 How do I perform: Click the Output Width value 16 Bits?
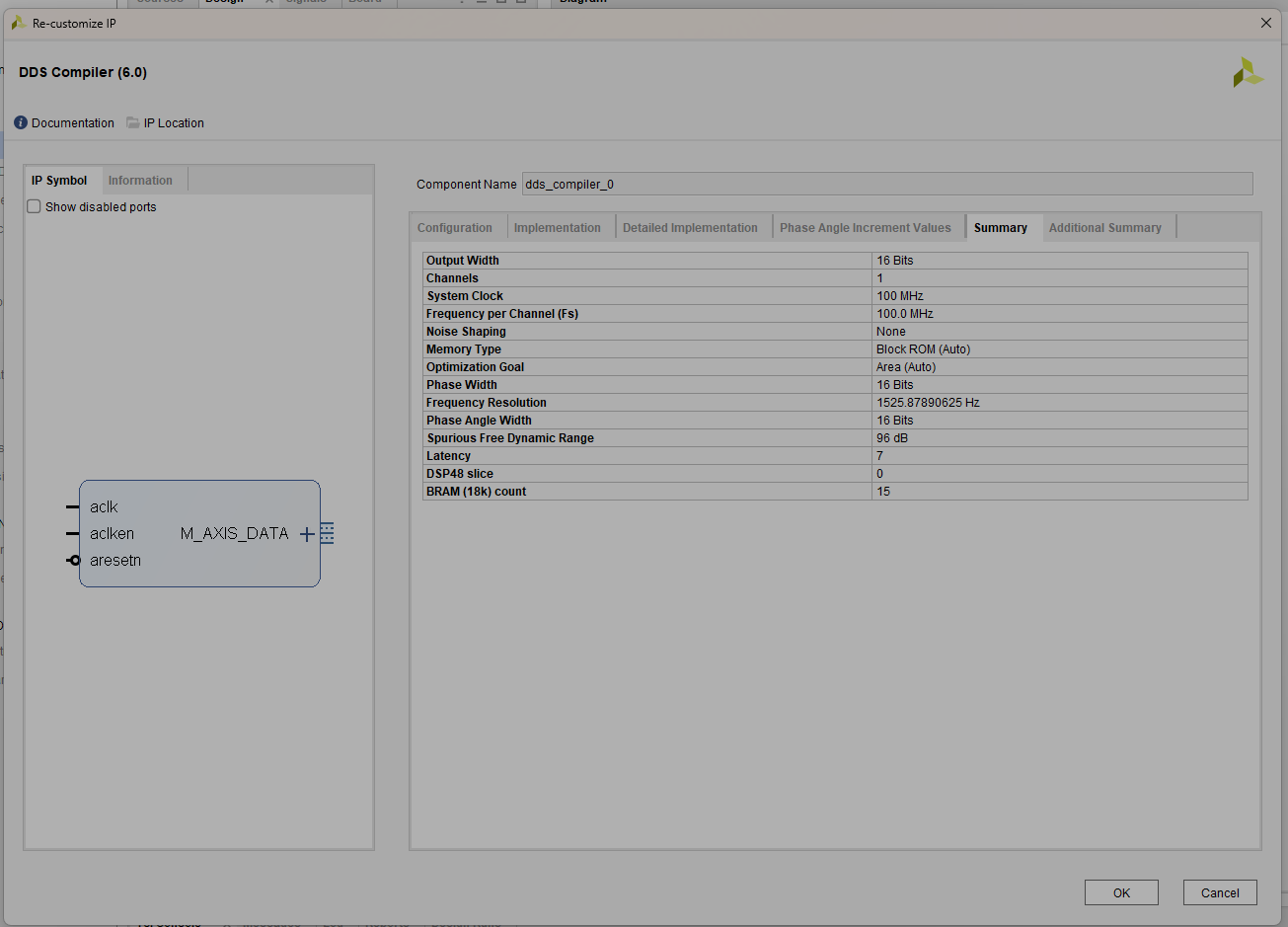pyautogui.click(x=895, y=261)
